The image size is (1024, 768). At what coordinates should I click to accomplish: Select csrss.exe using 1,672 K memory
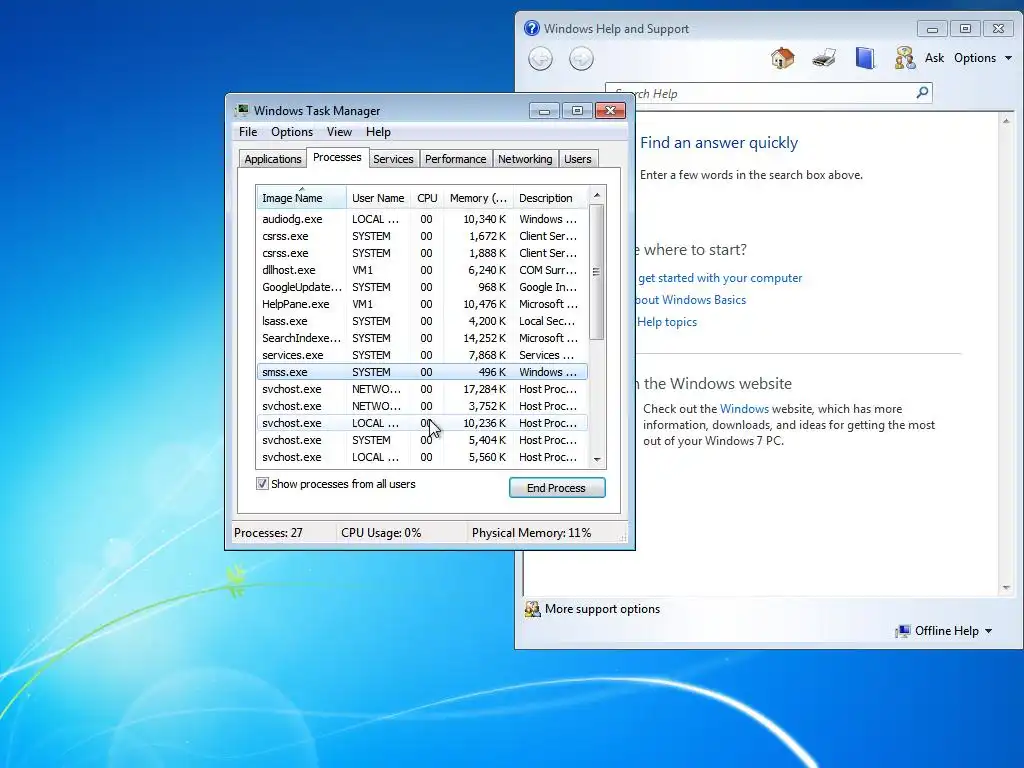click(422, 236)
